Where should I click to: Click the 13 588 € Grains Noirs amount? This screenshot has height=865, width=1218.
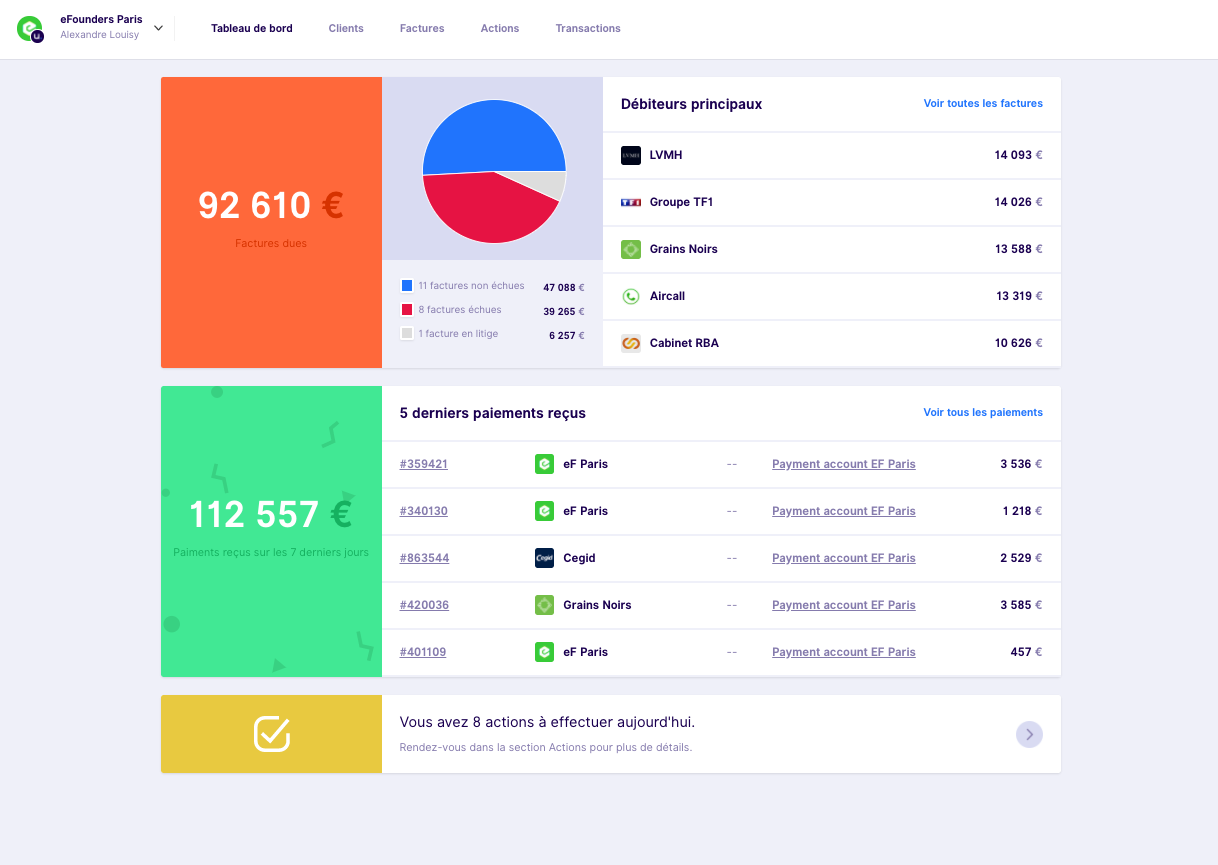coord(1019,249)
